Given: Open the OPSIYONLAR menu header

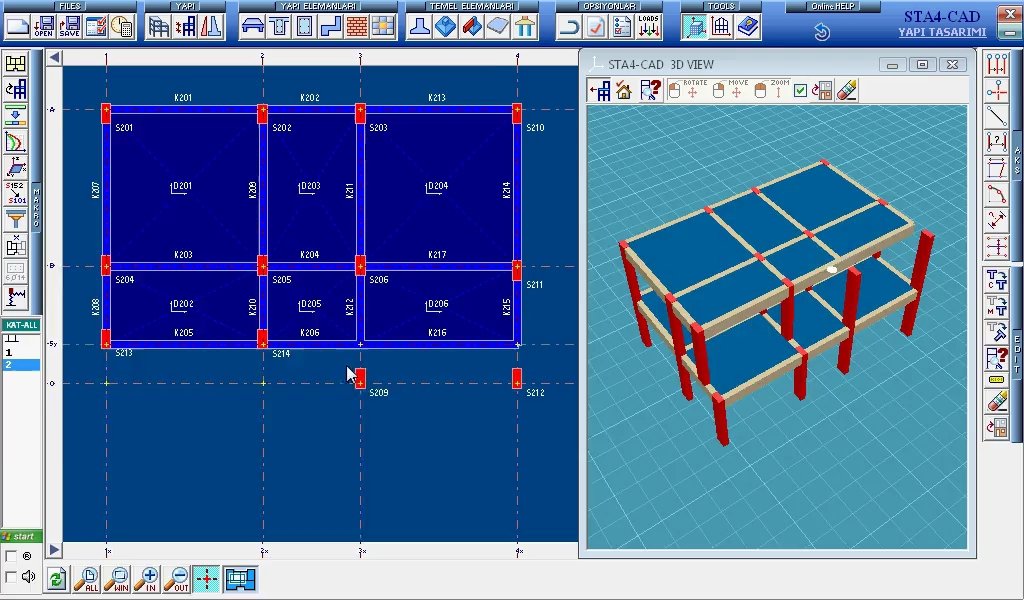Looking at the screenshot, I should (609, 6).
